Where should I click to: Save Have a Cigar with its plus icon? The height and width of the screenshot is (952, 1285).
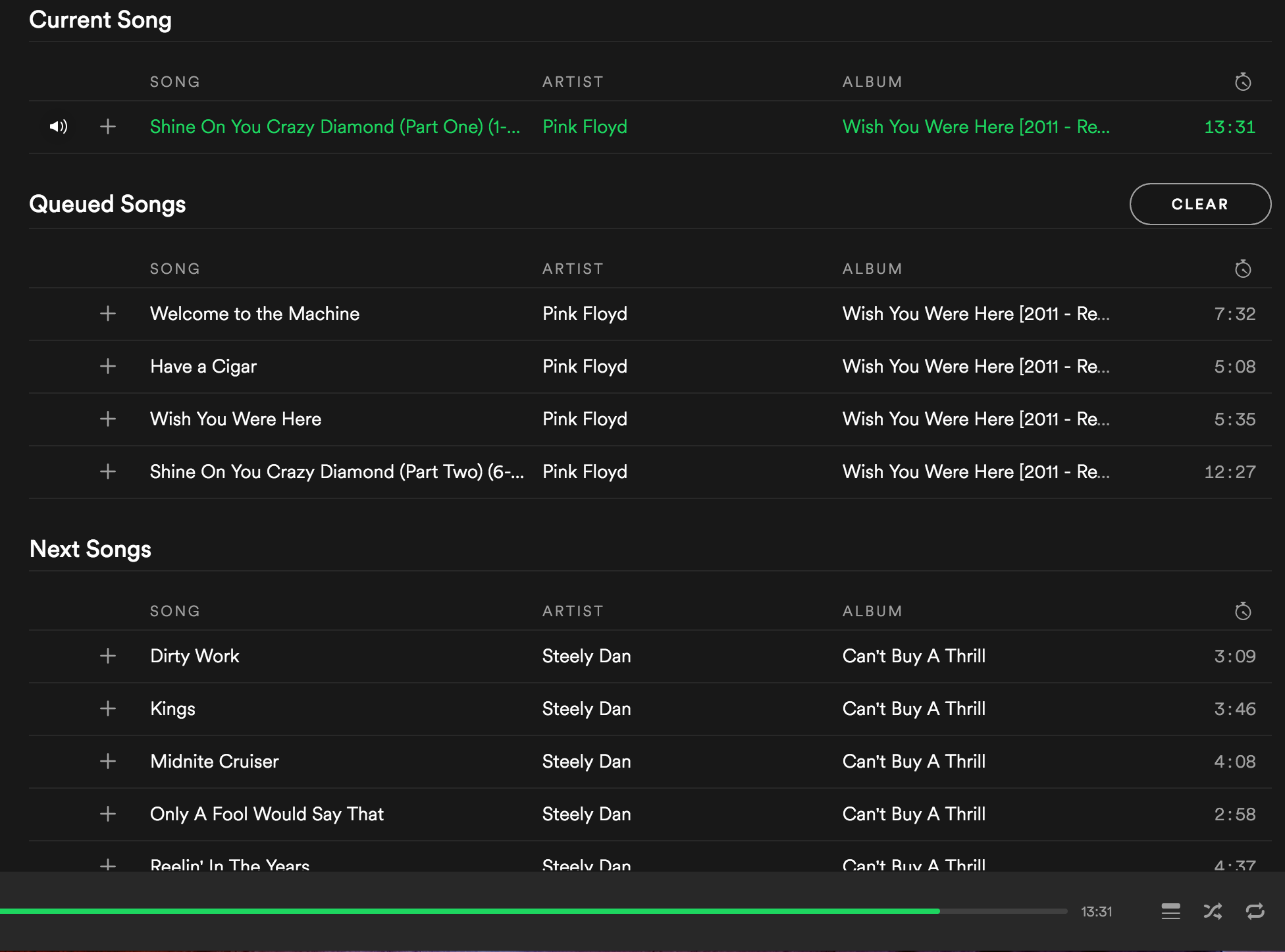point(108,366)
